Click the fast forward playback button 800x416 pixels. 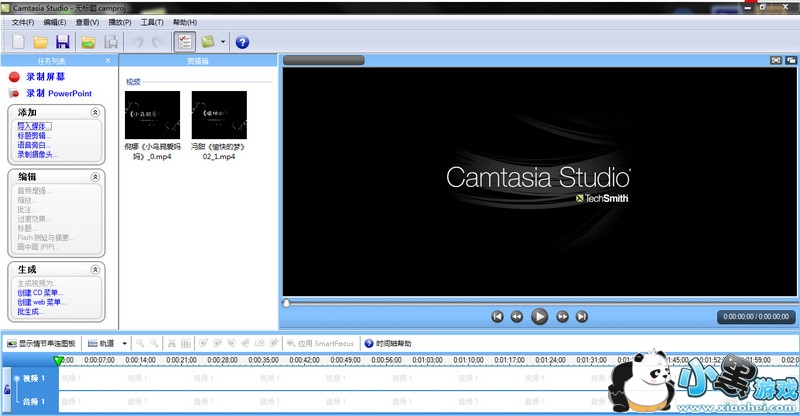562,316
